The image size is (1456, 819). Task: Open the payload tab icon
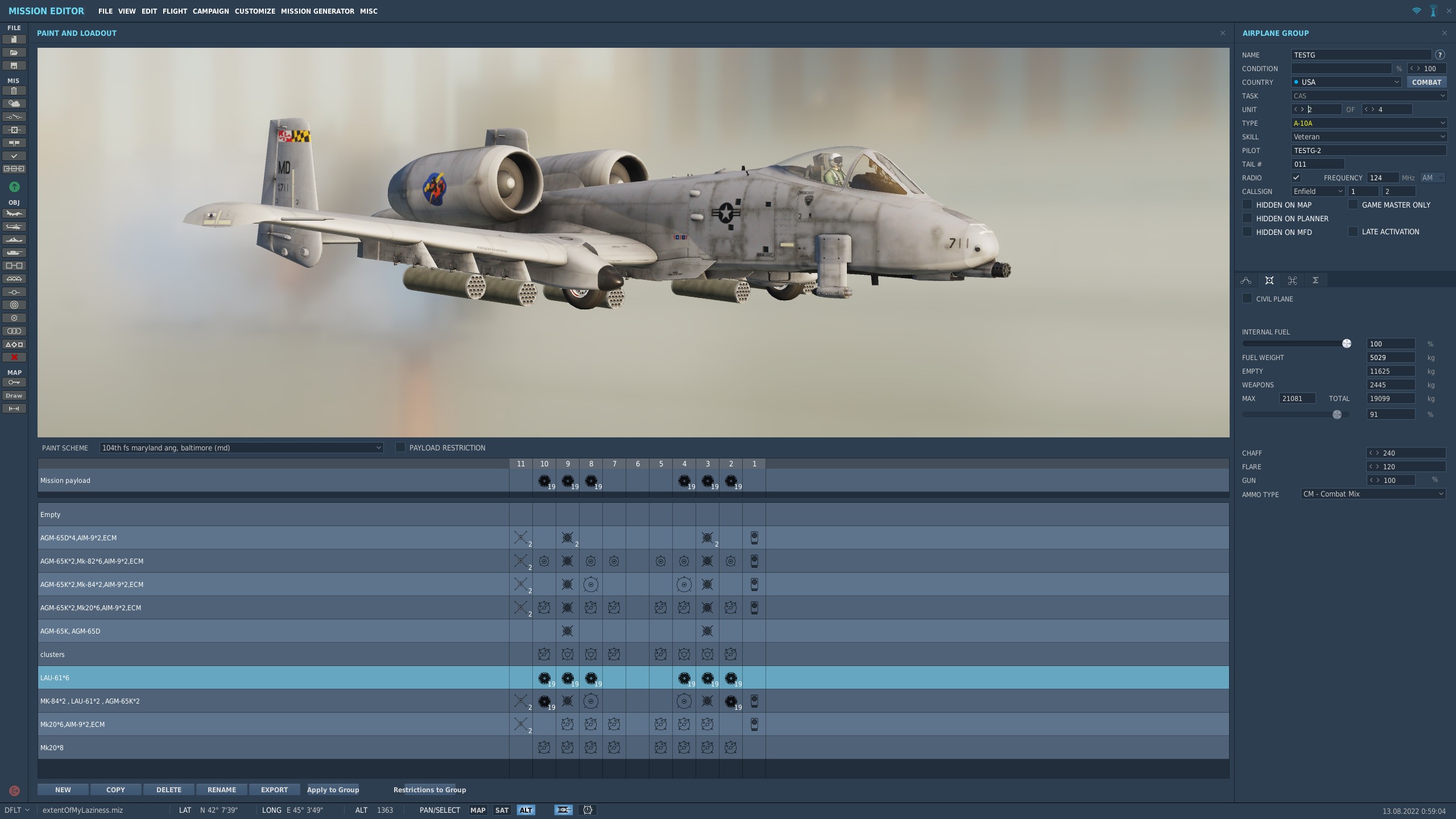tap(1269, 280)
